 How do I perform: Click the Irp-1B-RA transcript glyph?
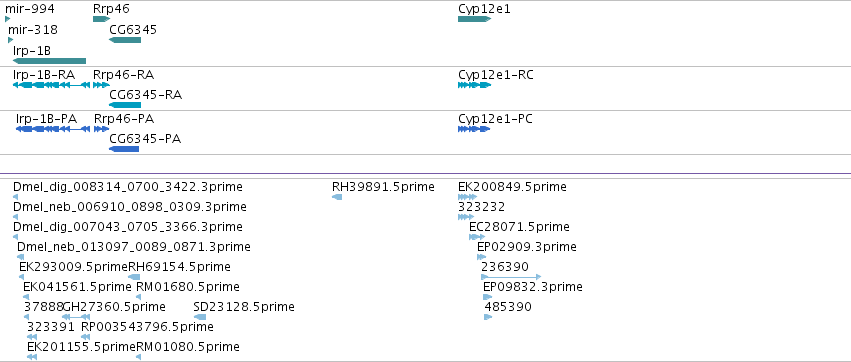click(52, 85)
